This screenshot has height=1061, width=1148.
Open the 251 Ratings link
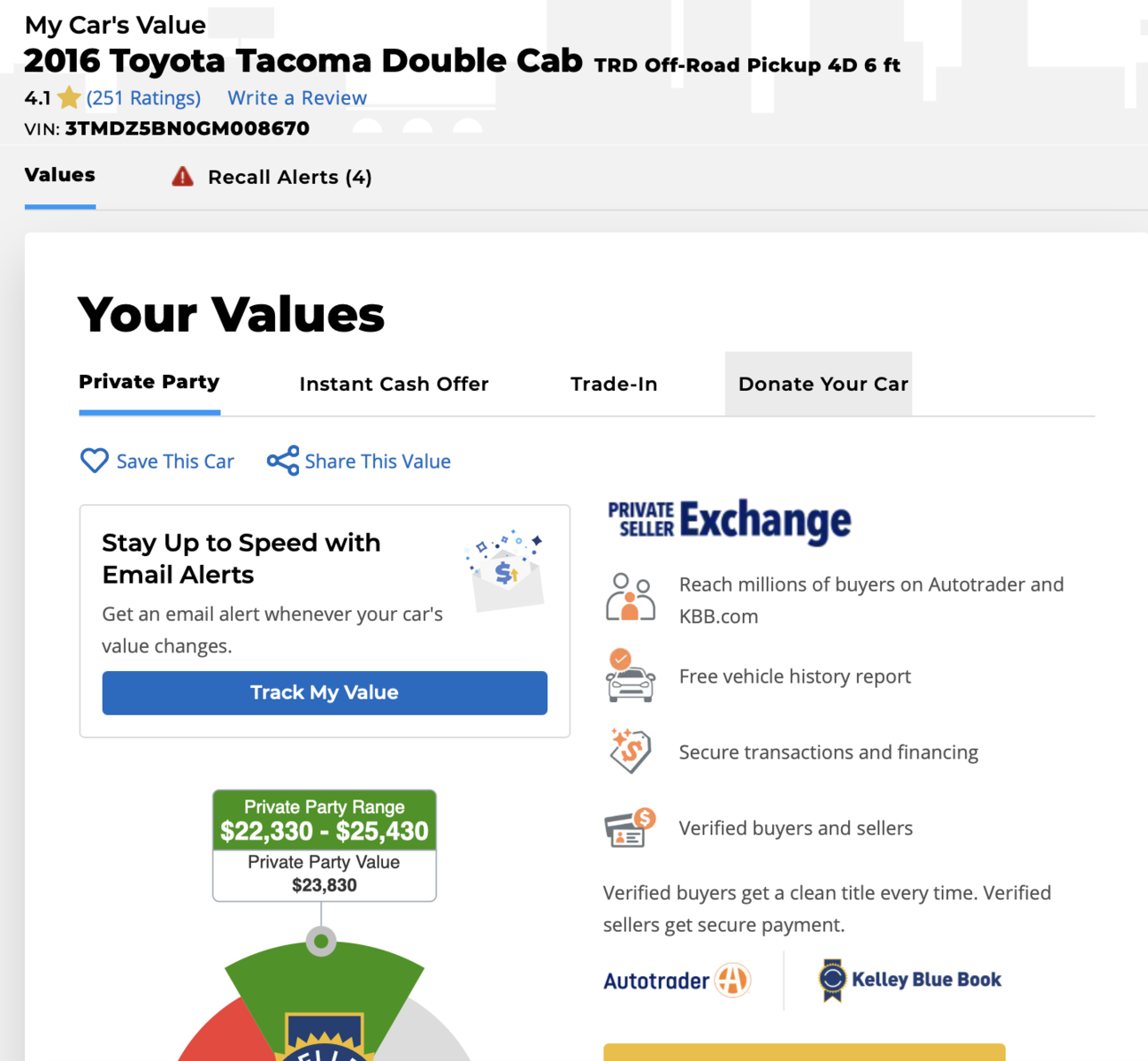(143, 97)
